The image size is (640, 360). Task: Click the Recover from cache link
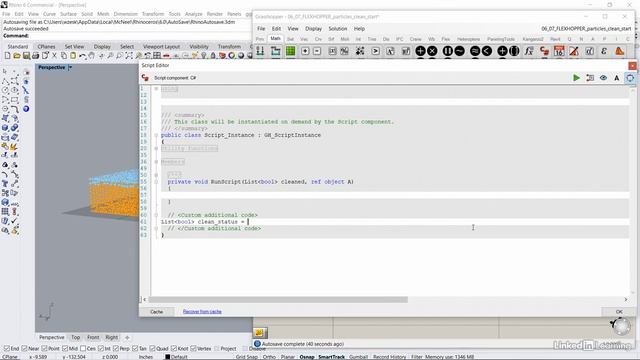point(202,311)
